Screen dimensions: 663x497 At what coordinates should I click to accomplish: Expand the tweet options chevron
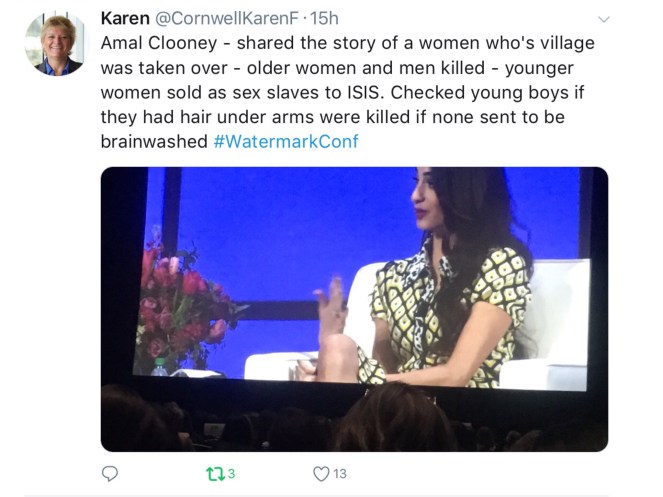(x=603, y=19)
